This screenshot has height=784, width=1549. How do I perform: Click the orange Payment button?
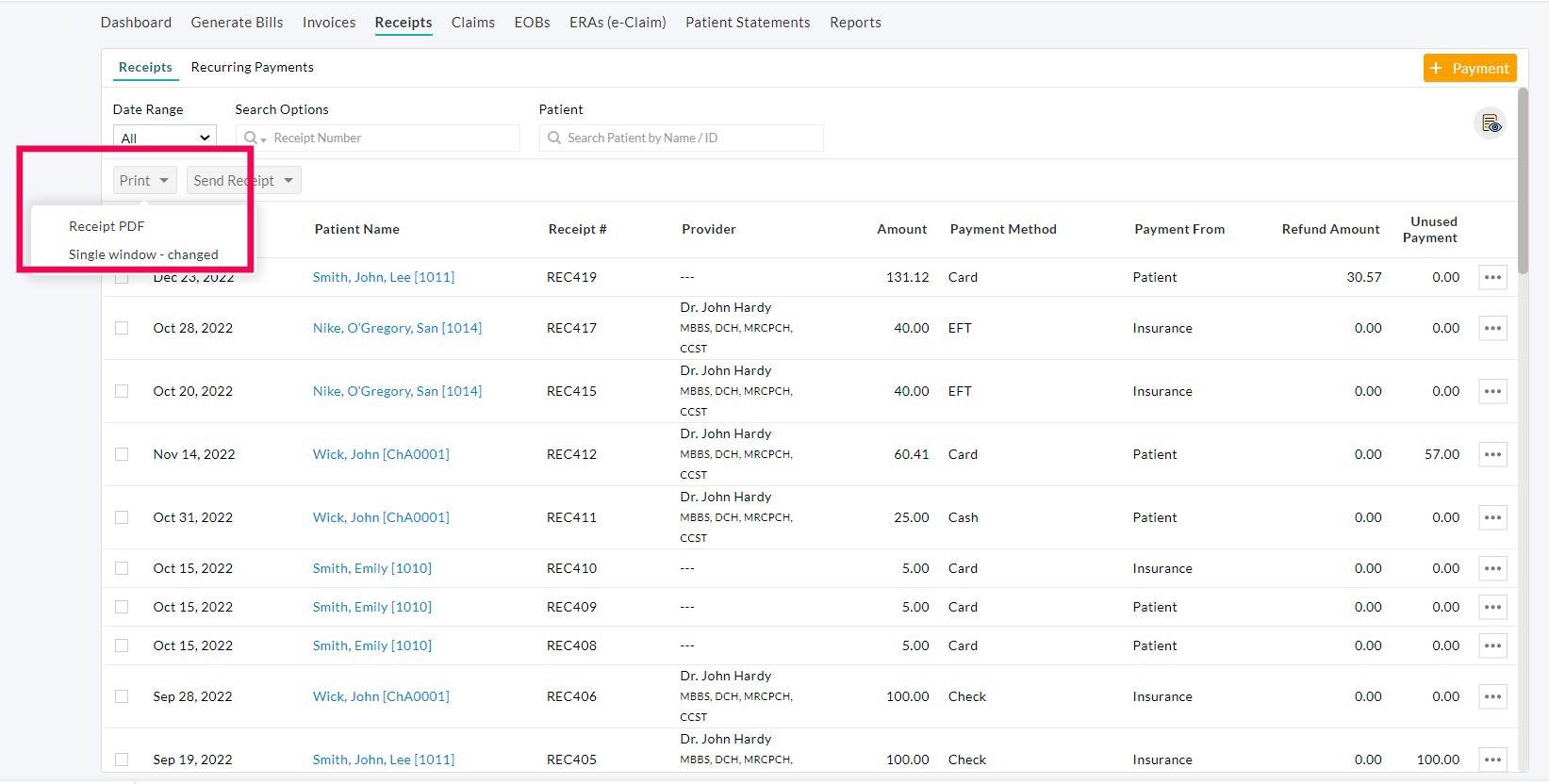[x=1469, y=68]
